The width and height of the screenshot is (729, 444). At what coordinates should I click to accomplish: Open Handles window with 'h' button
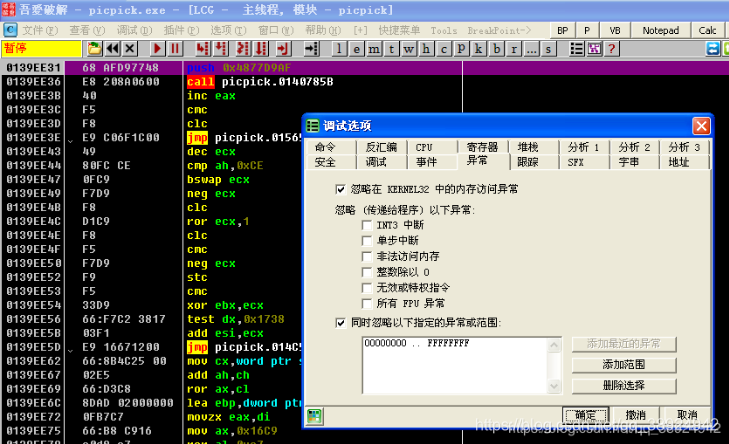(x=426, y=49)
